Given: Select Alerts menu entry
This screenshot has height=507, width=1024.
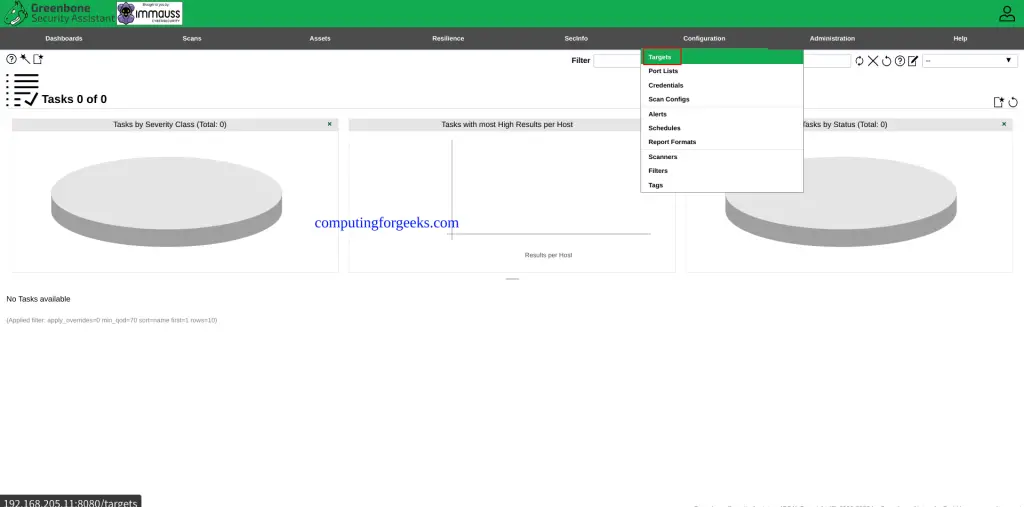Looking at the screenshot, I should (x=722, y=114).
